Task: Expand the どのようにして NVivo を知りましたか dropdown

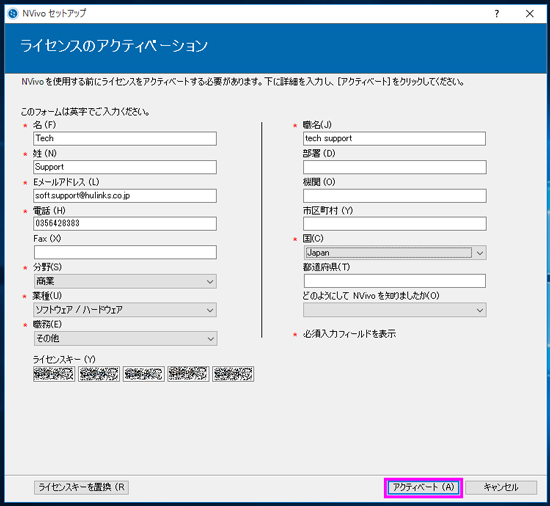Action: (395, 310)
